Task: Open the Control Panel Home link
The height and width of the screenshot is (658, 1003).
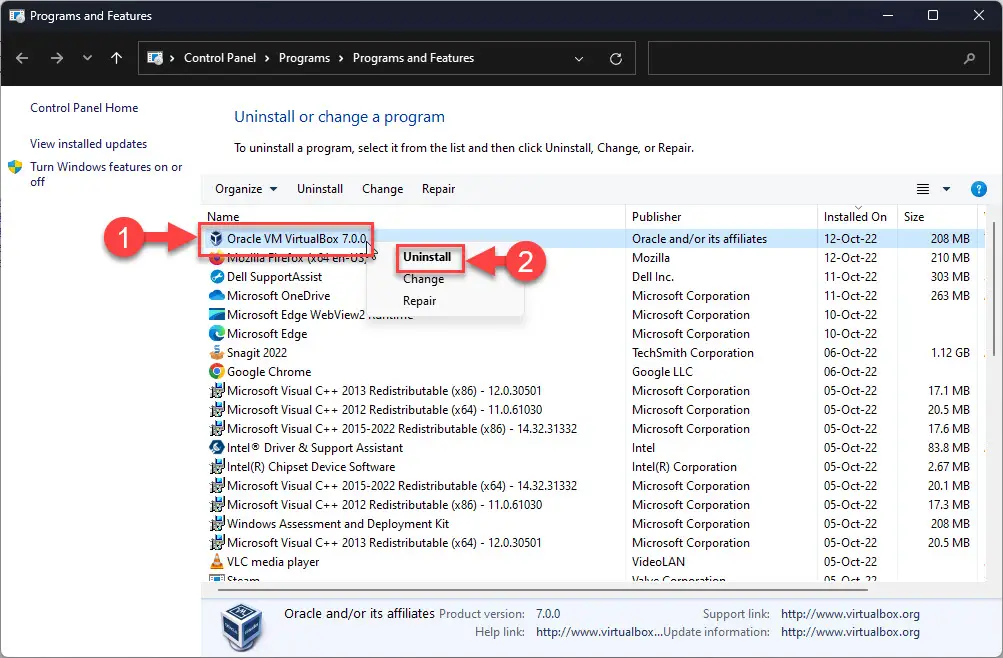Action: [84, 108]
